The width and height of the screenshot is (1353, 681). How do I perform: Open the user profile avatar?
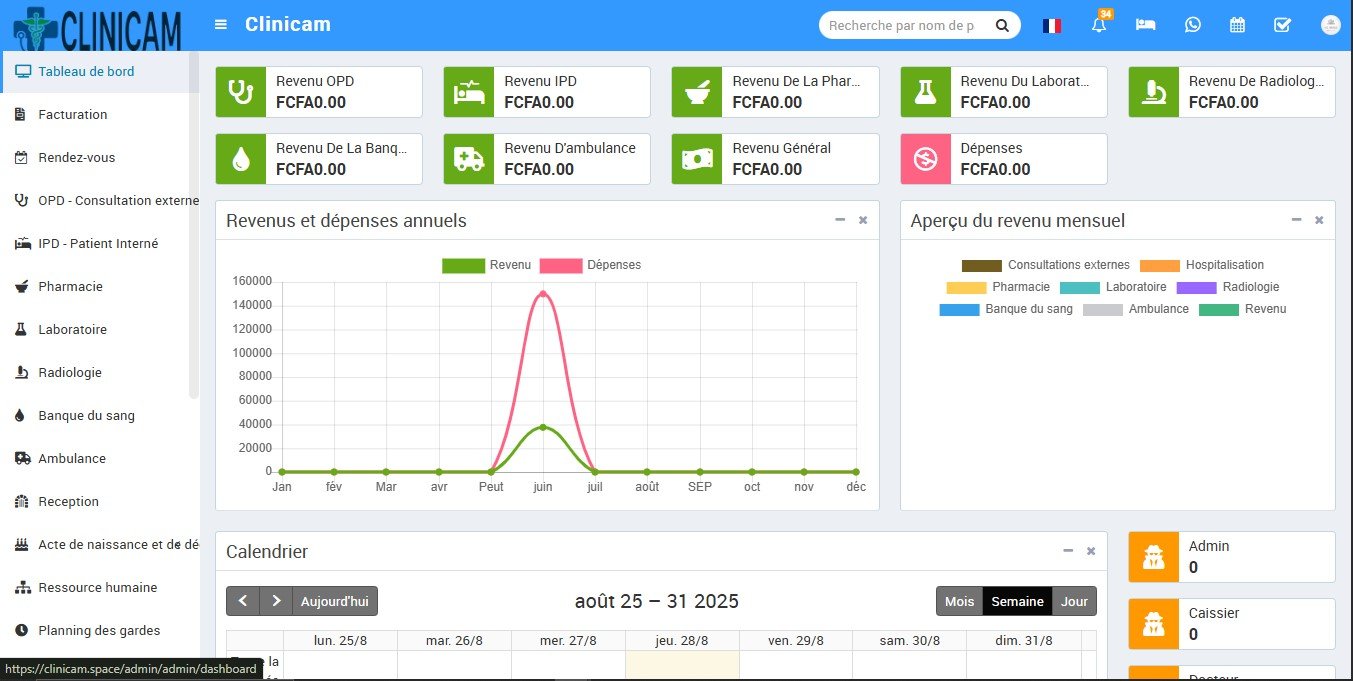click(1329, 26)
